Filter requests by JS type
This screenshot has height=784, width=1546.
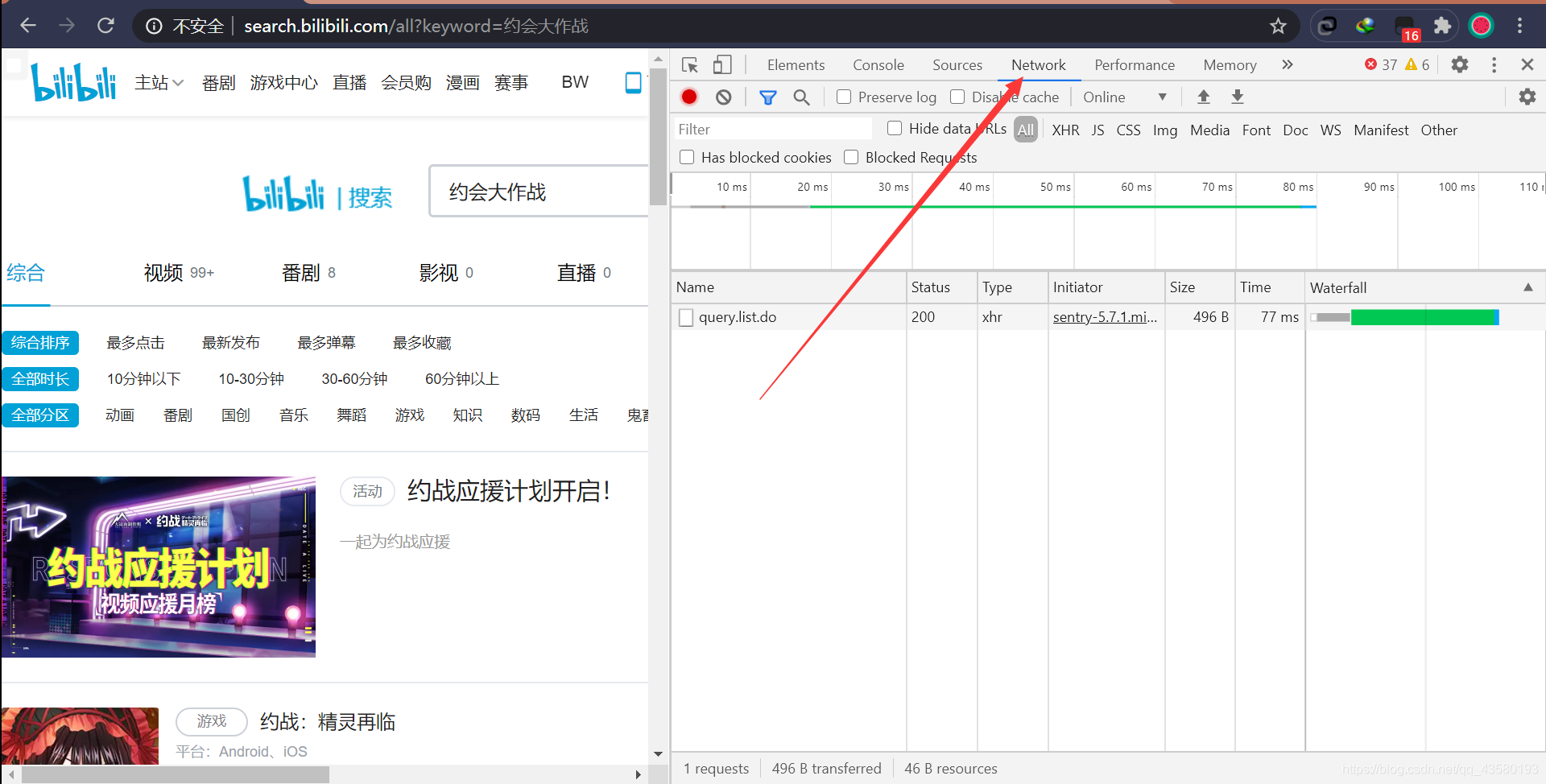tap(1097, 130)
